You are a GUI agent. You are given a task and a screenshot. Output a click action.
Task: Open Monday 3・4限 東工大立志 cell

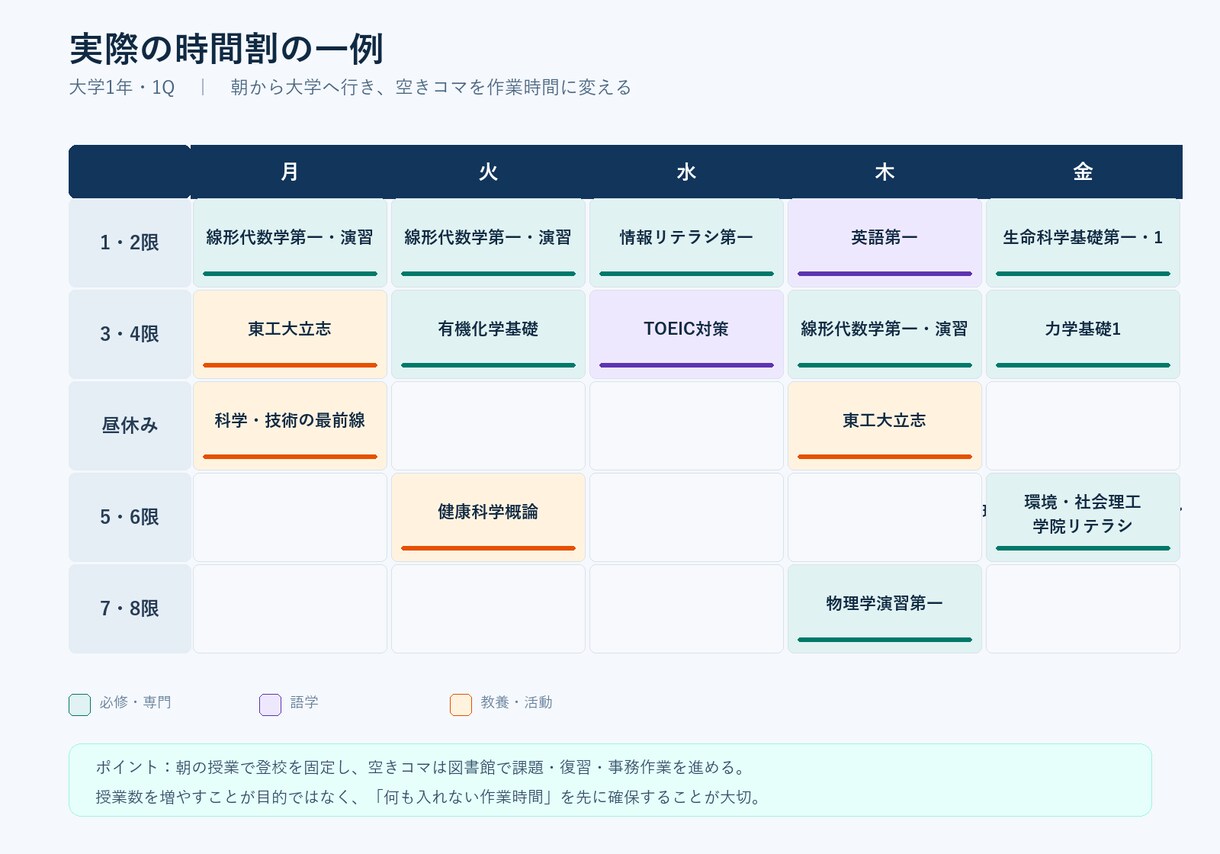[x=290, y=334]
